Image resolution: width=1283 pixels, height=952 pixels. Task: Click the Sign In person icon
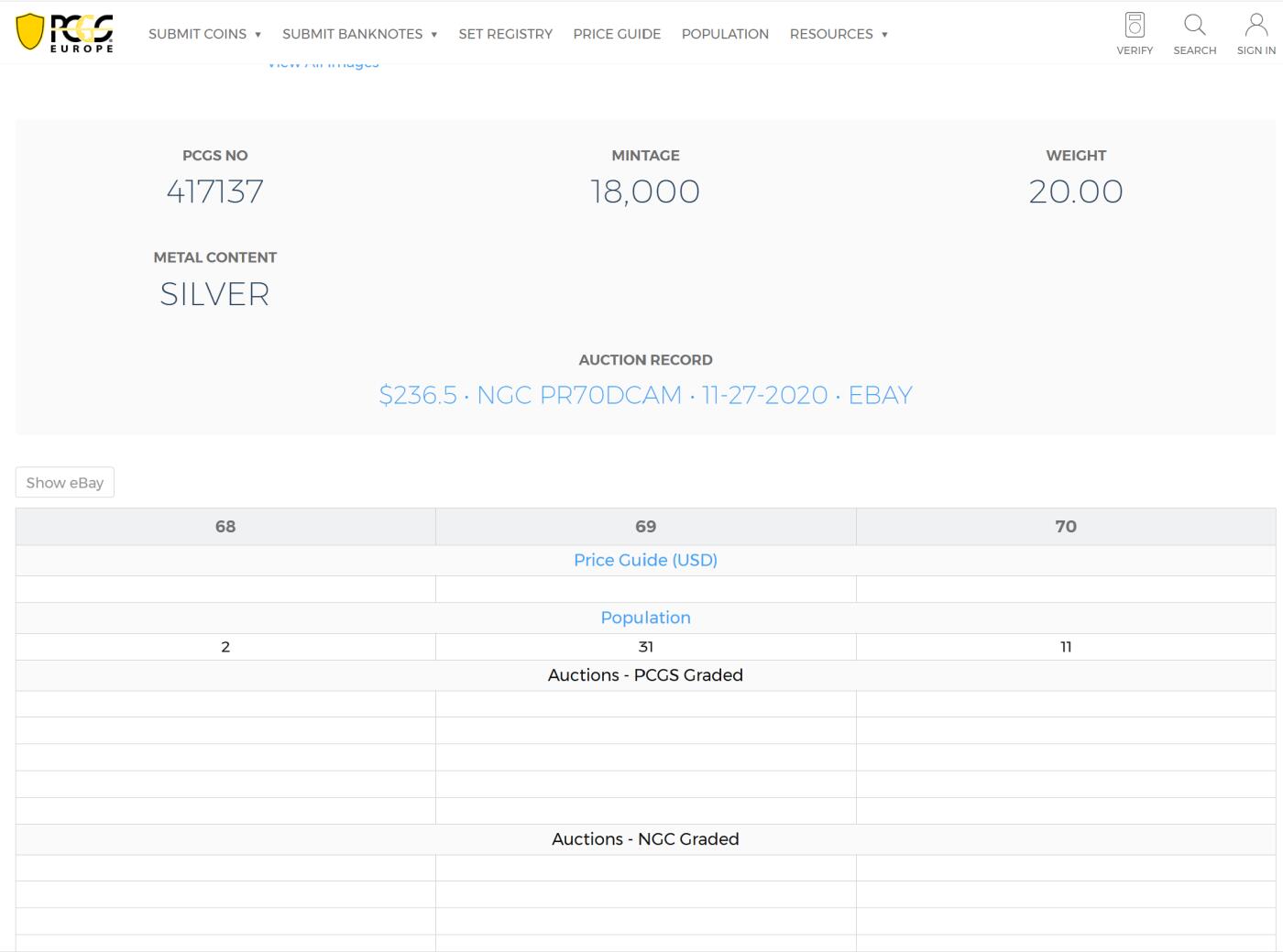click(x=1256, y=26)
